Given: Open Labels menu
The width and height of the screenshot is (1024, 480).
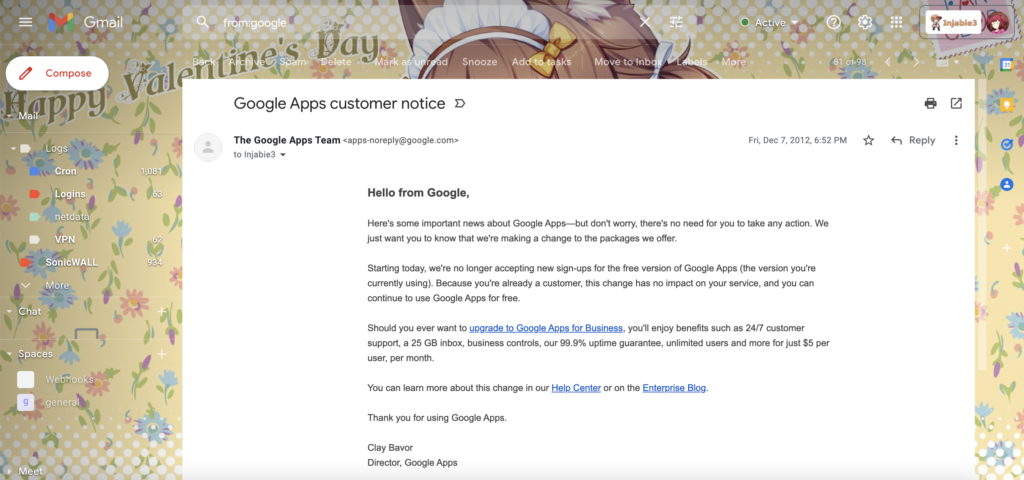Looking at the screenshot, I should (x=692, y=62).
